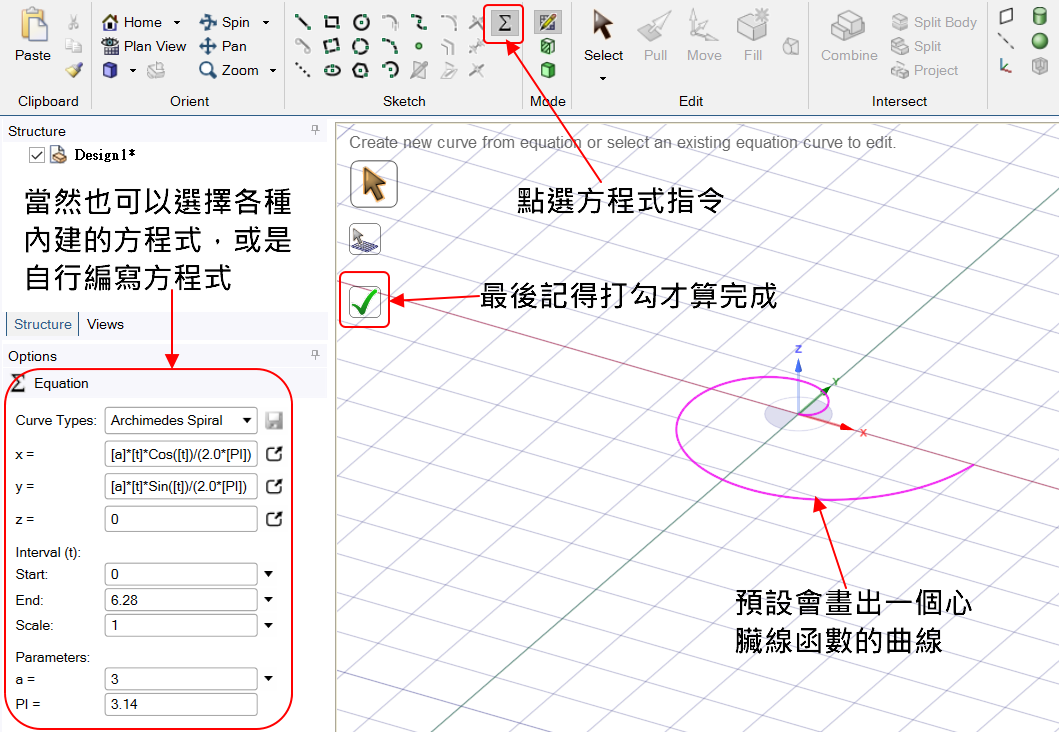The image size is (1059, 732).
Task: Select the Spline sketch tool
Action: (419, 22)
